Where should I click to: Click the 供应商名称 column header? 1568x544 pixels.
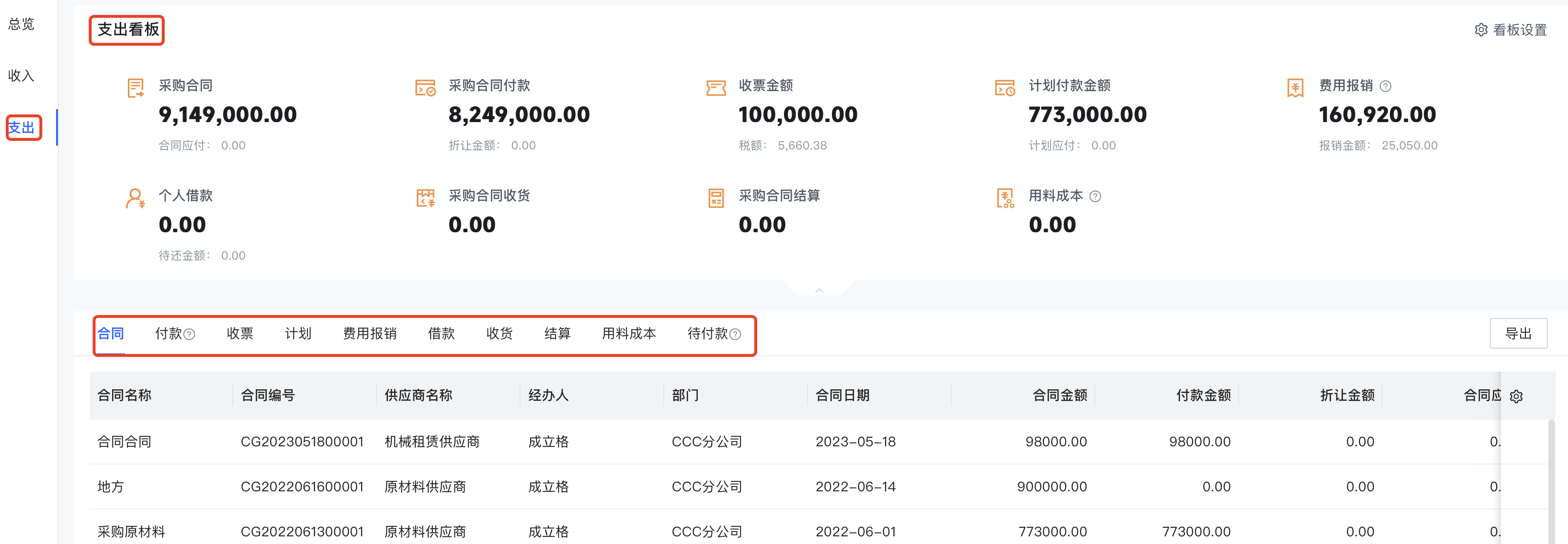click(418, 396)
